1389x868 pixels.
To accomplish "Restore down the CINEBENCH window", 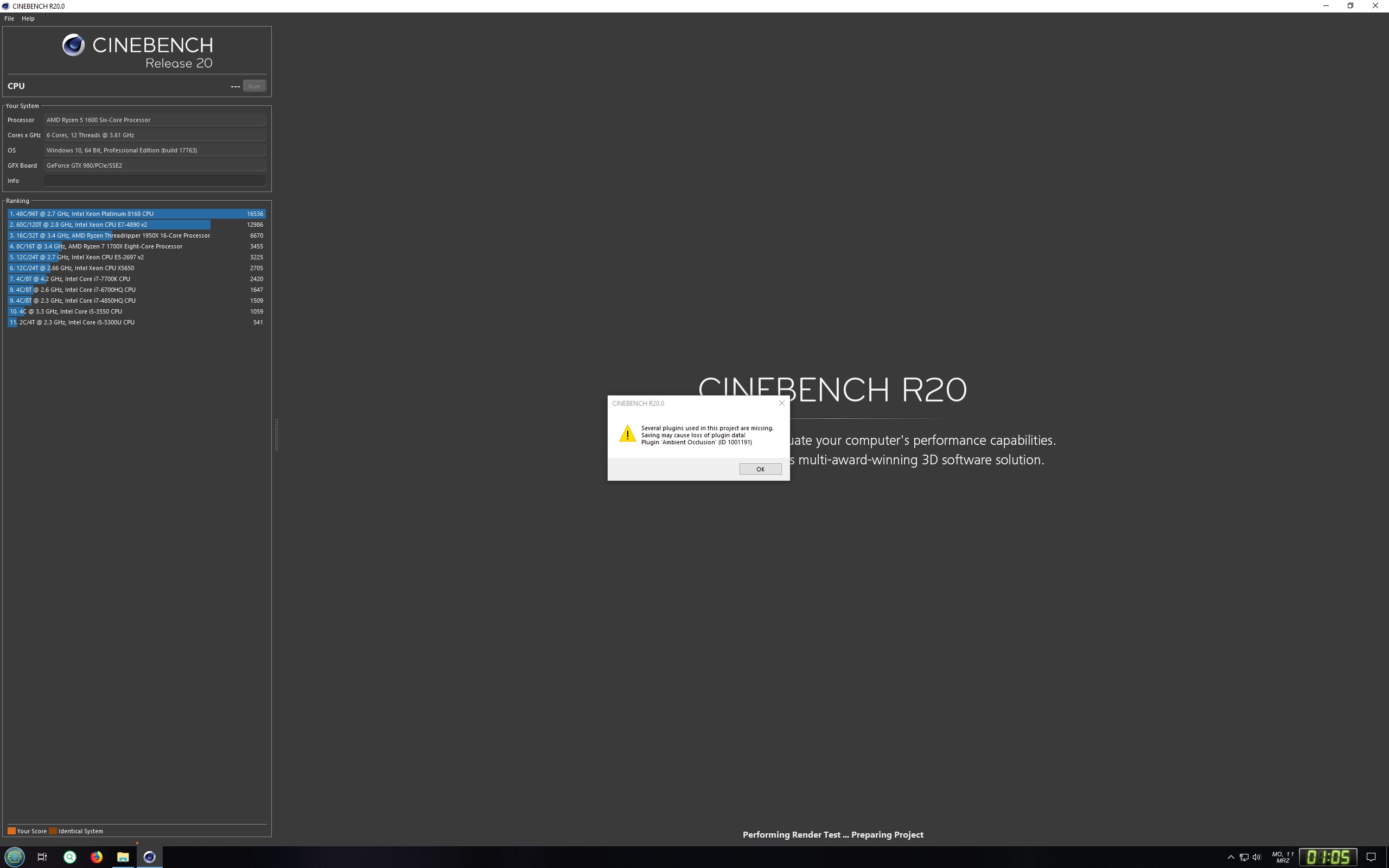I will 1350,6.
